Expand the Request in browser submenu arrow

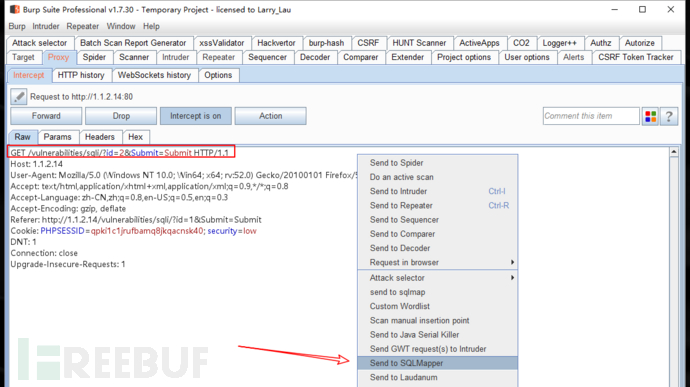[512, 262]
